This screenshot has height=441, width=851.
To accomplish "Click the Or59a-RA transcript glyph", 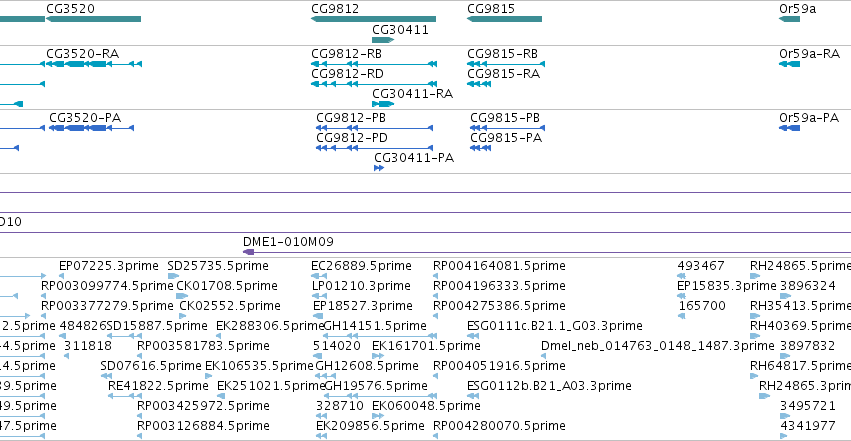I will point(790,64).
